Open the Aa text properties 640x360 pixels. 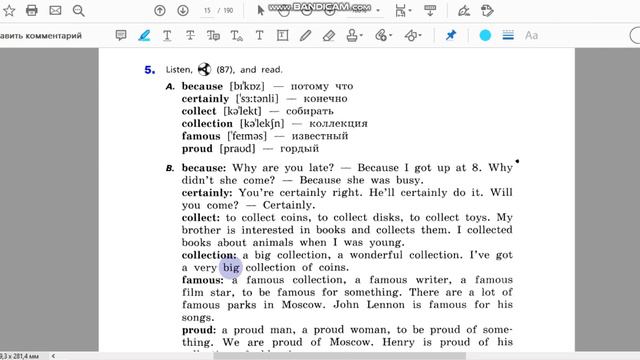coord(531,36)
